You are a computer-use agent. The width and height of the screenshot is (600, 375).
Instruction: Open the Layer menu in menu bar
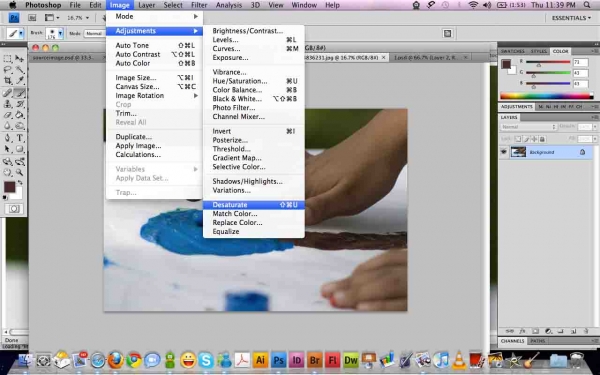click(147, 5)
